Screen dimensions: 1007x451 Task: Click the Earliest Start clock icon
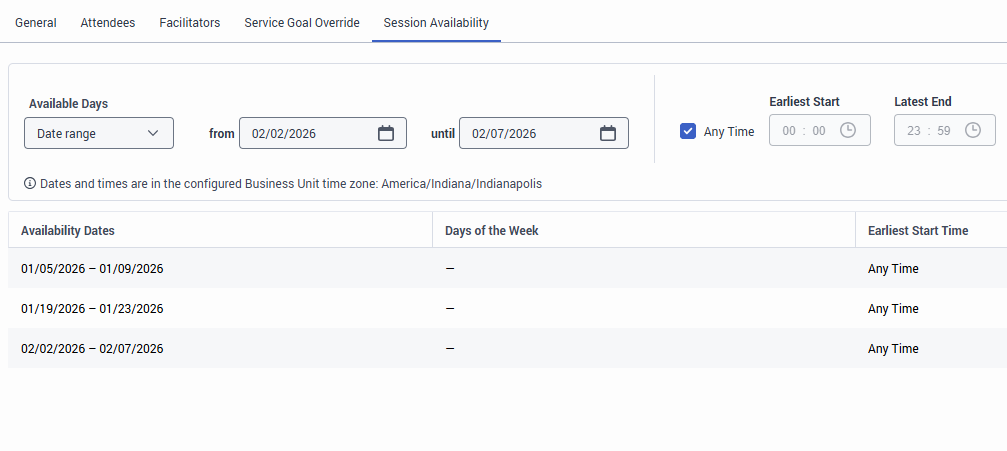pos(848,131)
